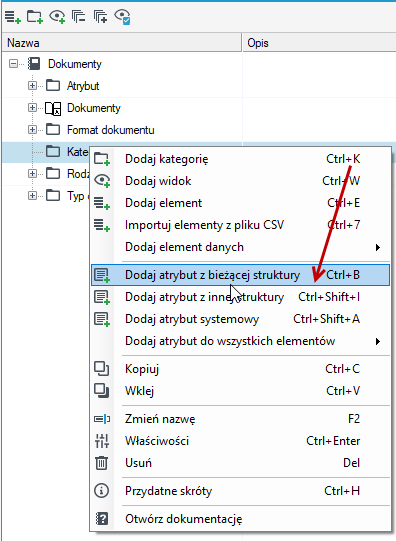Click the Ctrl+Enter shortcut text
The image size is (396, 541).
pyautogui.click(x=333, y=441)
